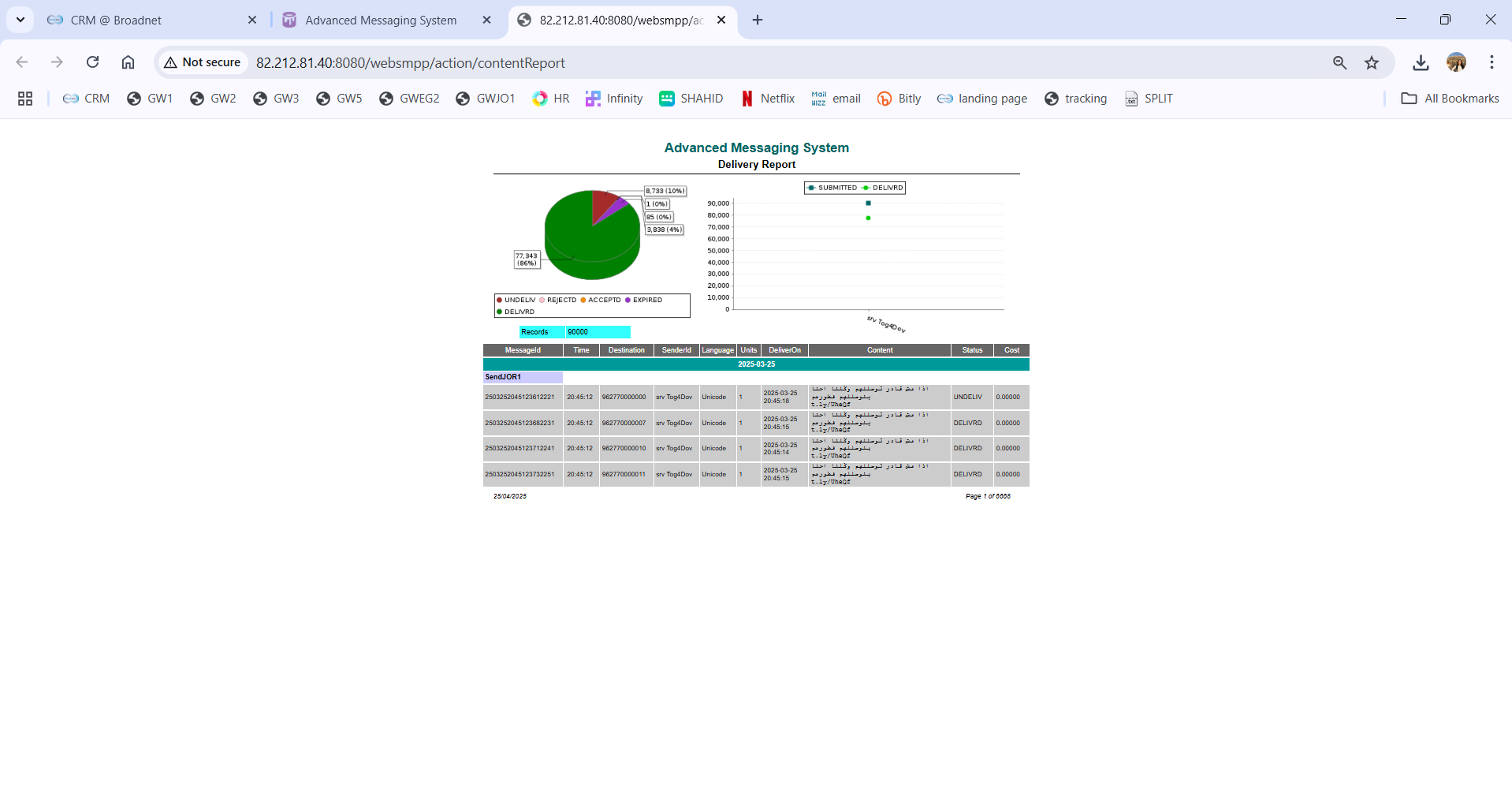Open the Chrome three-dot menu

(1492, 62)
